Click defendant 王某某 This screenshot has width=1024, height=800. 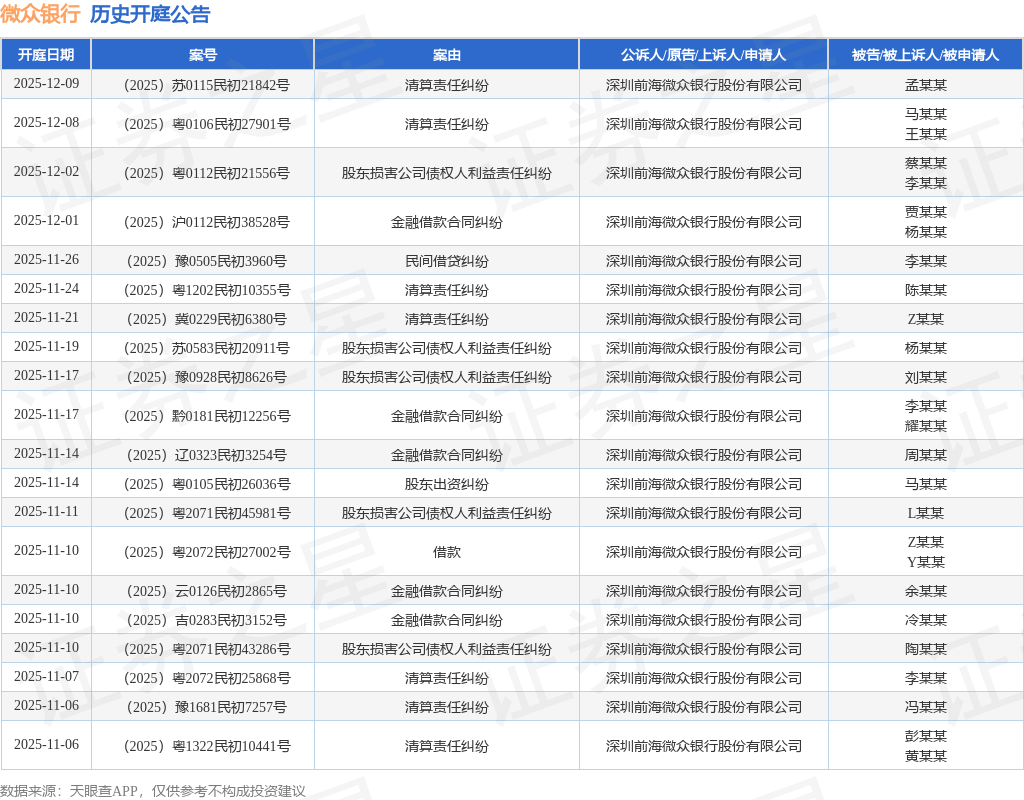point(926,134)
